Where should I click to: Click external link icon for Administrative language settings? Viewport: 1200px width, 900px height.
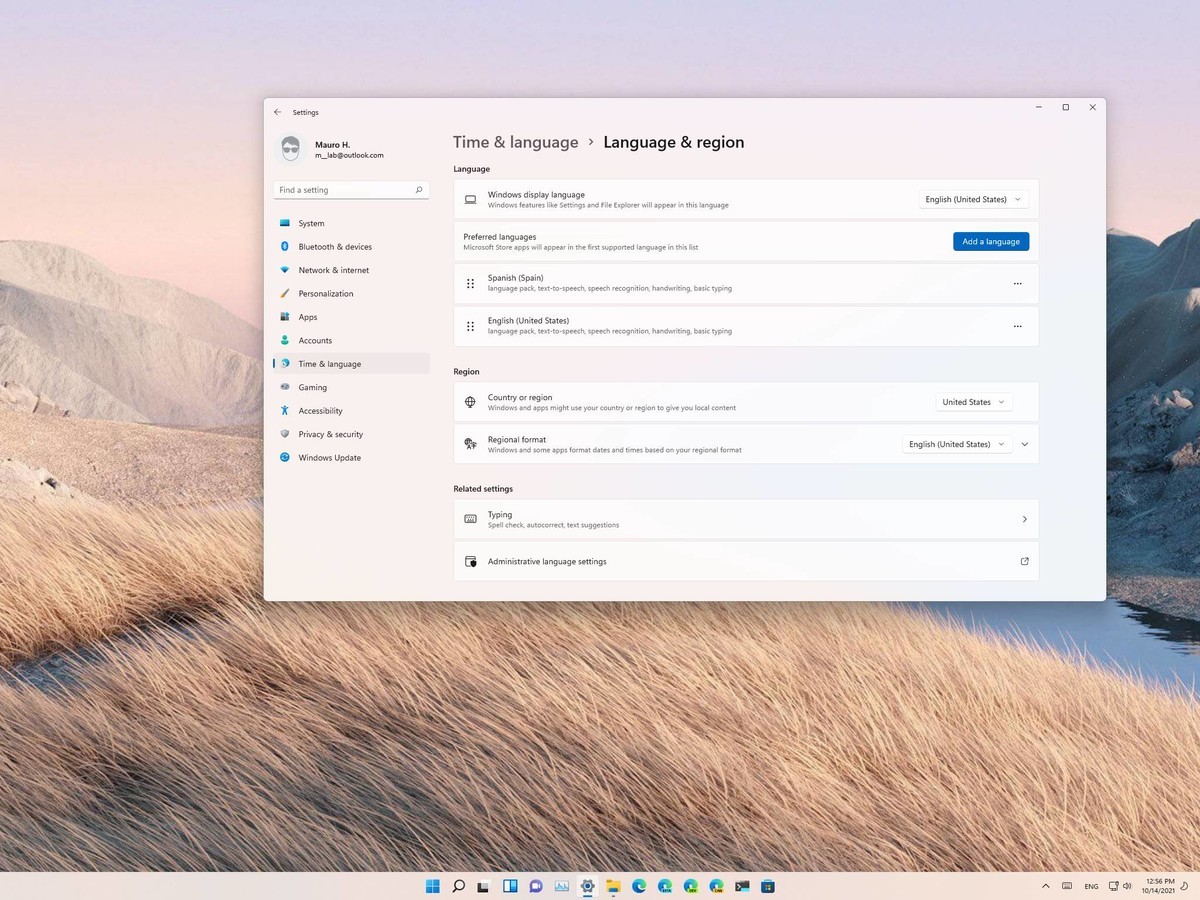[x=1024, y=561]
